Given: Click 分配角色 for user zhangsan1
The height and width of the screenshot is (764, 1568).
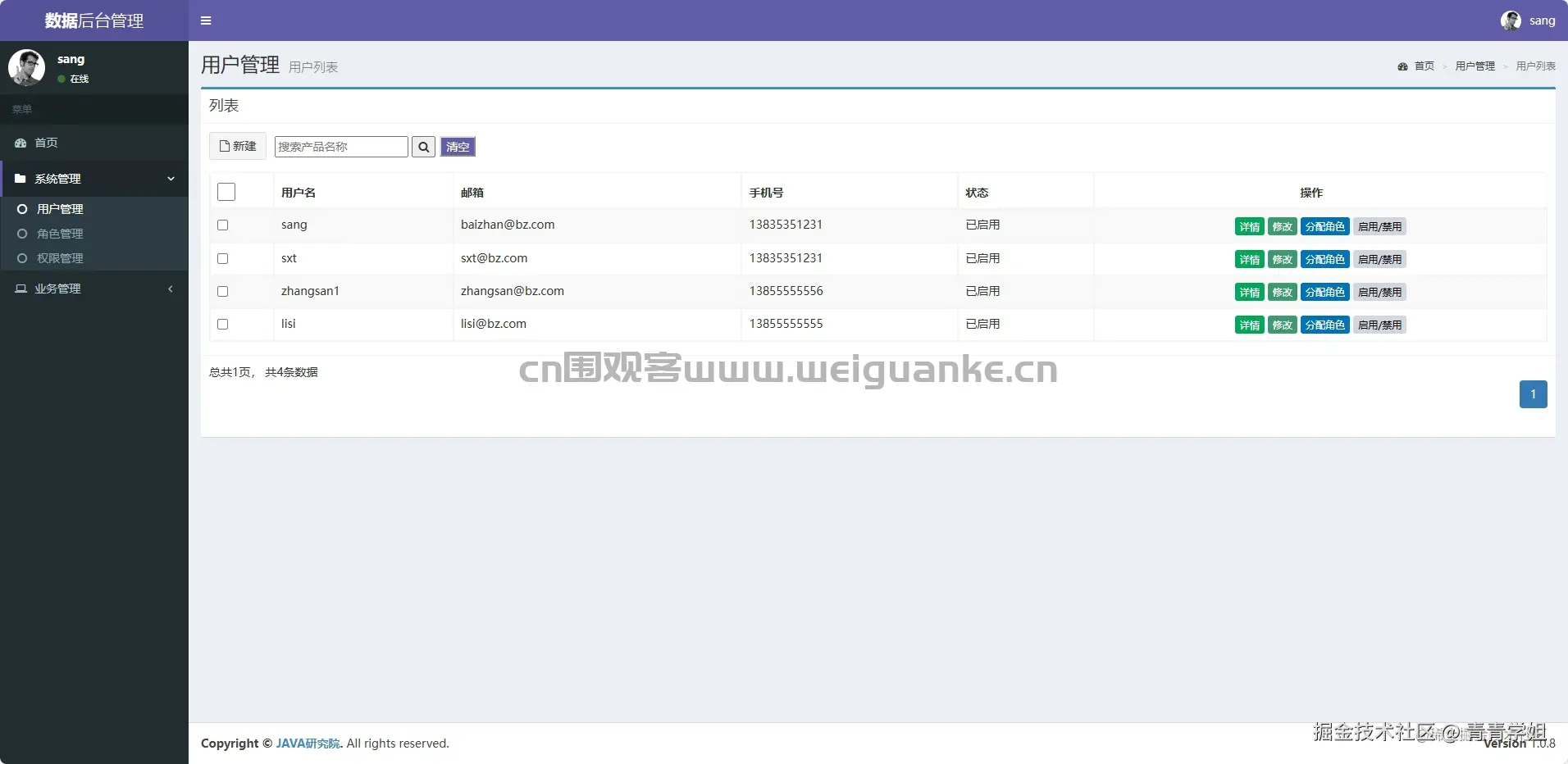Looking at the screenshot, I should 1325,292.
